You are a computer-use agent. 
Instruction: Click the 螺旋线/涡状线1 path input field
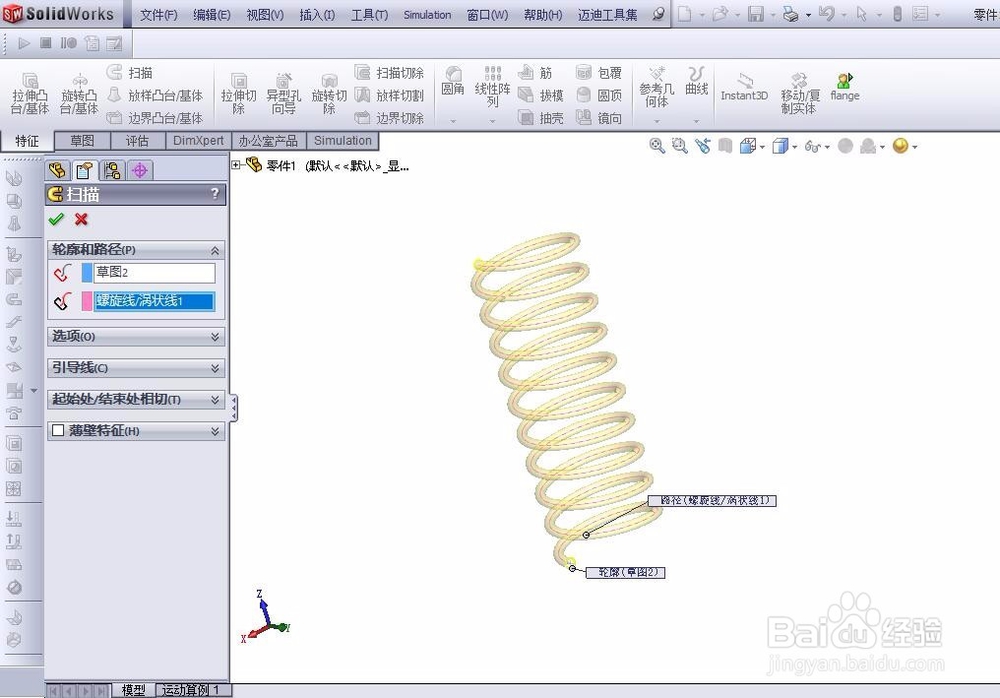point(155,301)
